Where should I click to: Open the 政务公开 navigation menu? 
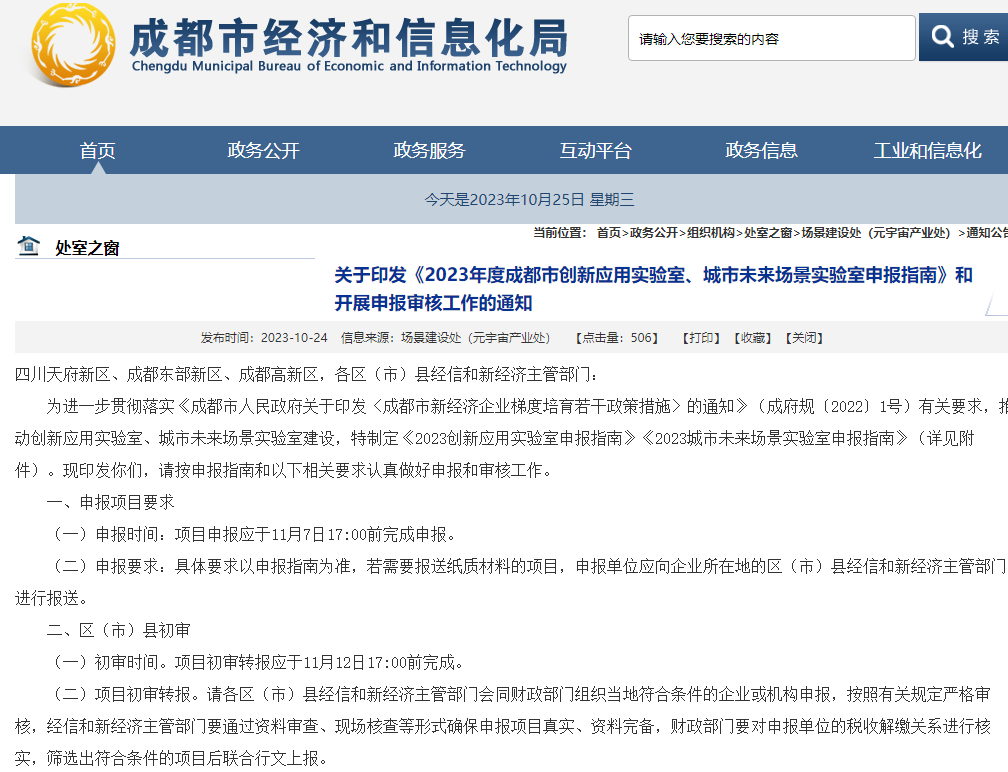coord(264,150)
